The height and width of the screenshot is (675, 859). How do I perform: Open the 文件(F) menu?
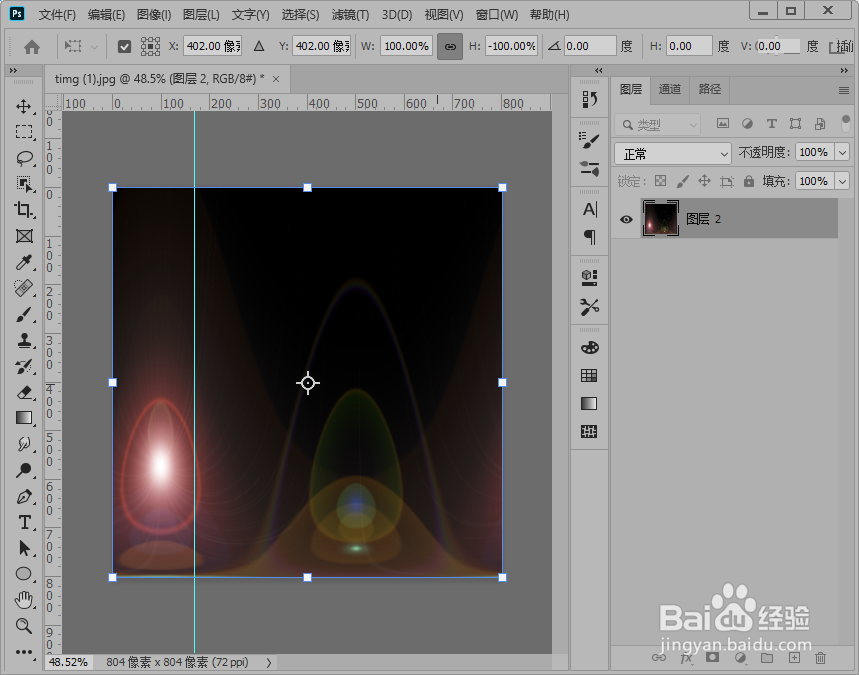point(57,15)
